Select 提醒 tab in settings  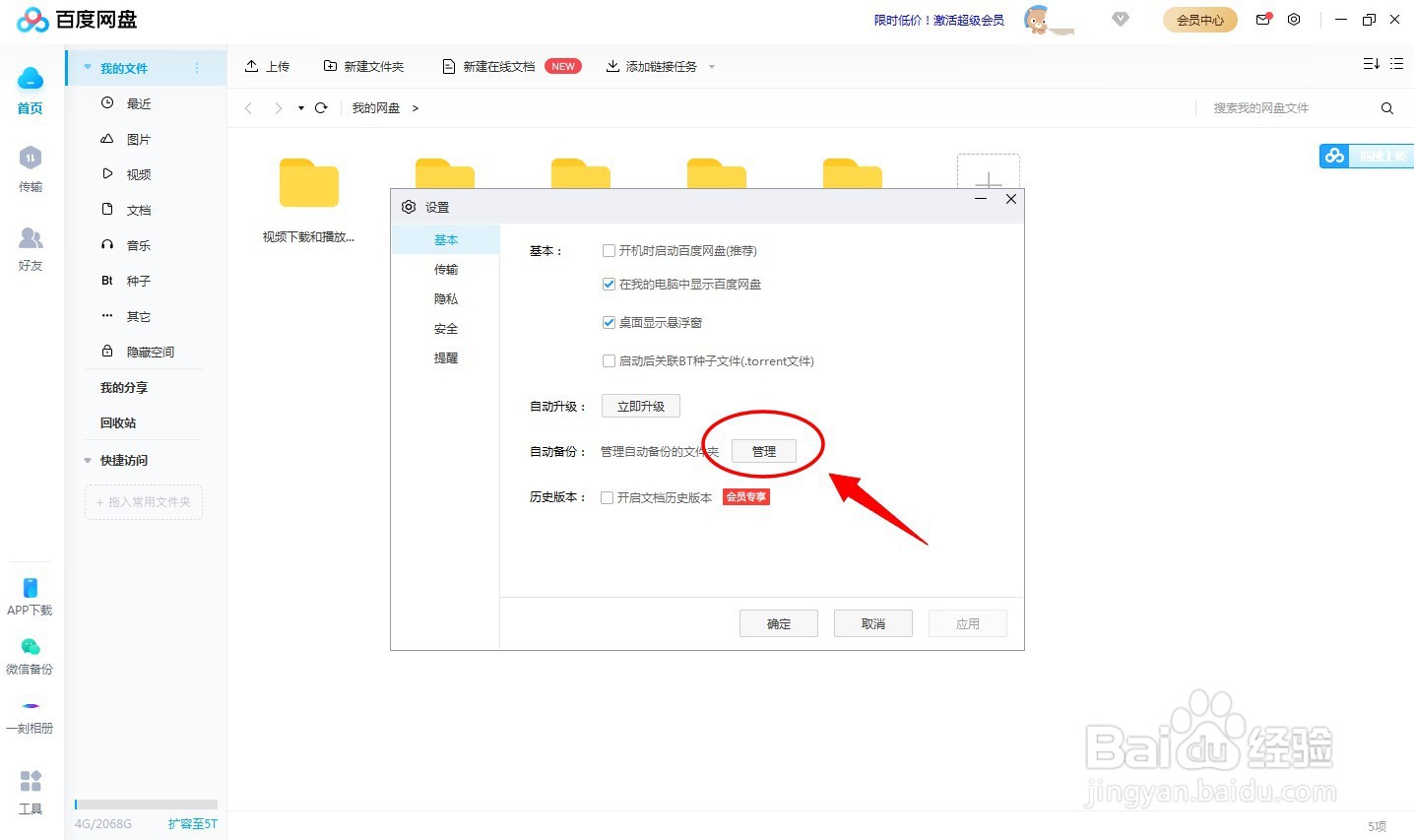(446, 357)
